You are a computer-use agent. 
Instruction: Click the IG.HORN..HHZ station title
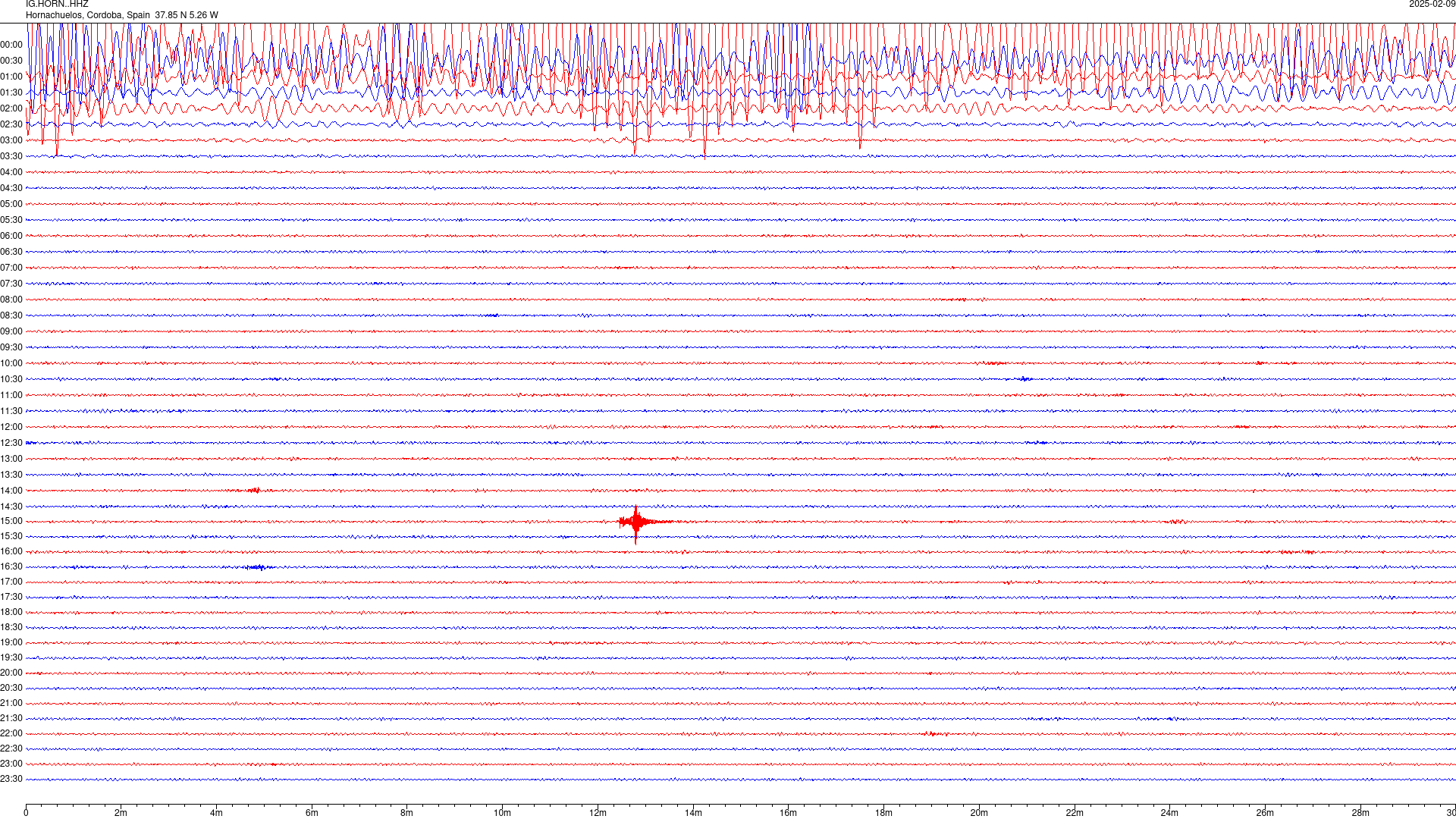57,4
